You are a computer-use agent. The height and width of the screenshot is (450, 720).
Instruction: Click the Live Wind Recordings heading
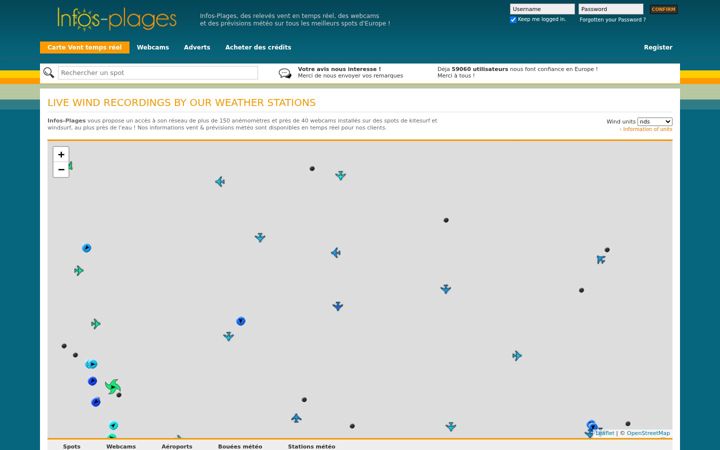(181, 102)
